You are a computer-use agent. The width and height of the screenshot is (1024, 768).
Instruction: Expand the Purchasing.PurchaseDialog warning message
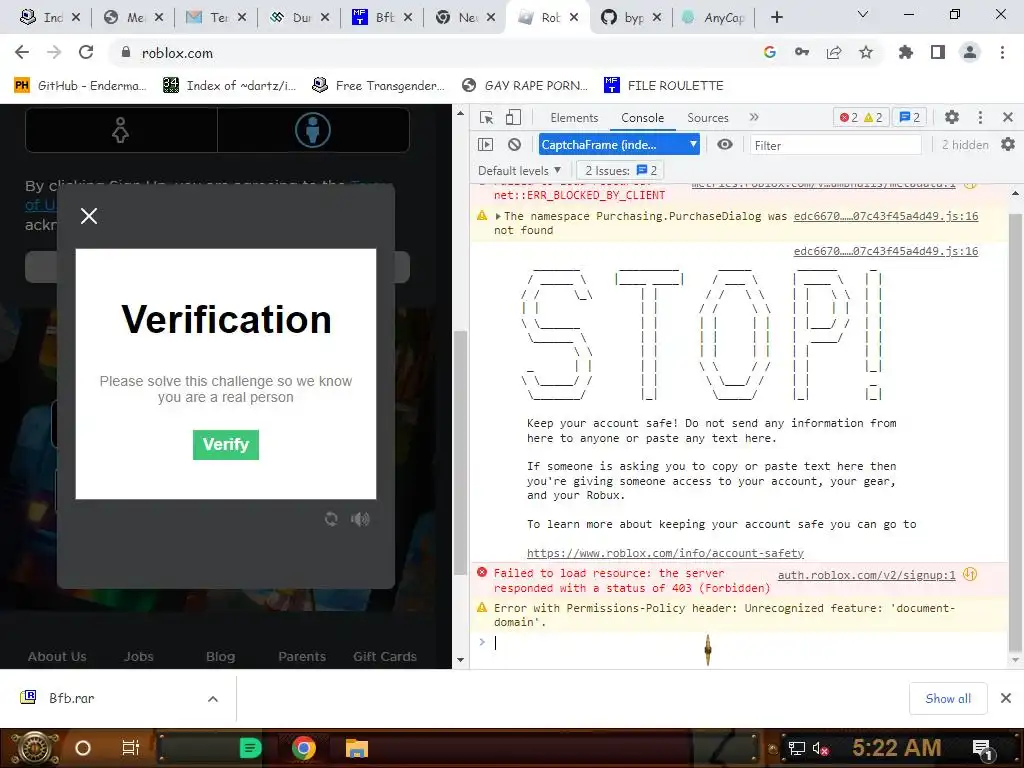[x=498, y=216]
